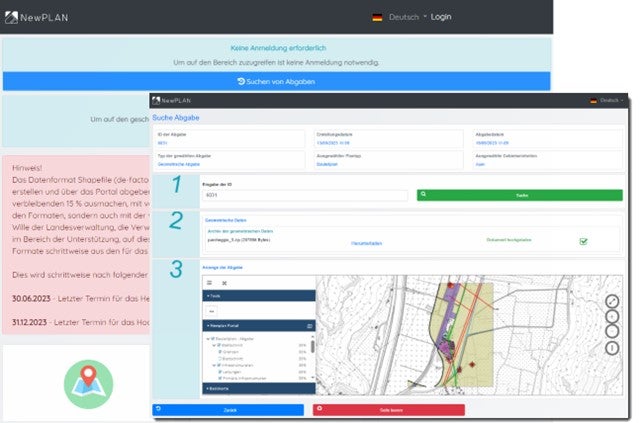Open the Suche Abgabe page heading

point(175,117)
